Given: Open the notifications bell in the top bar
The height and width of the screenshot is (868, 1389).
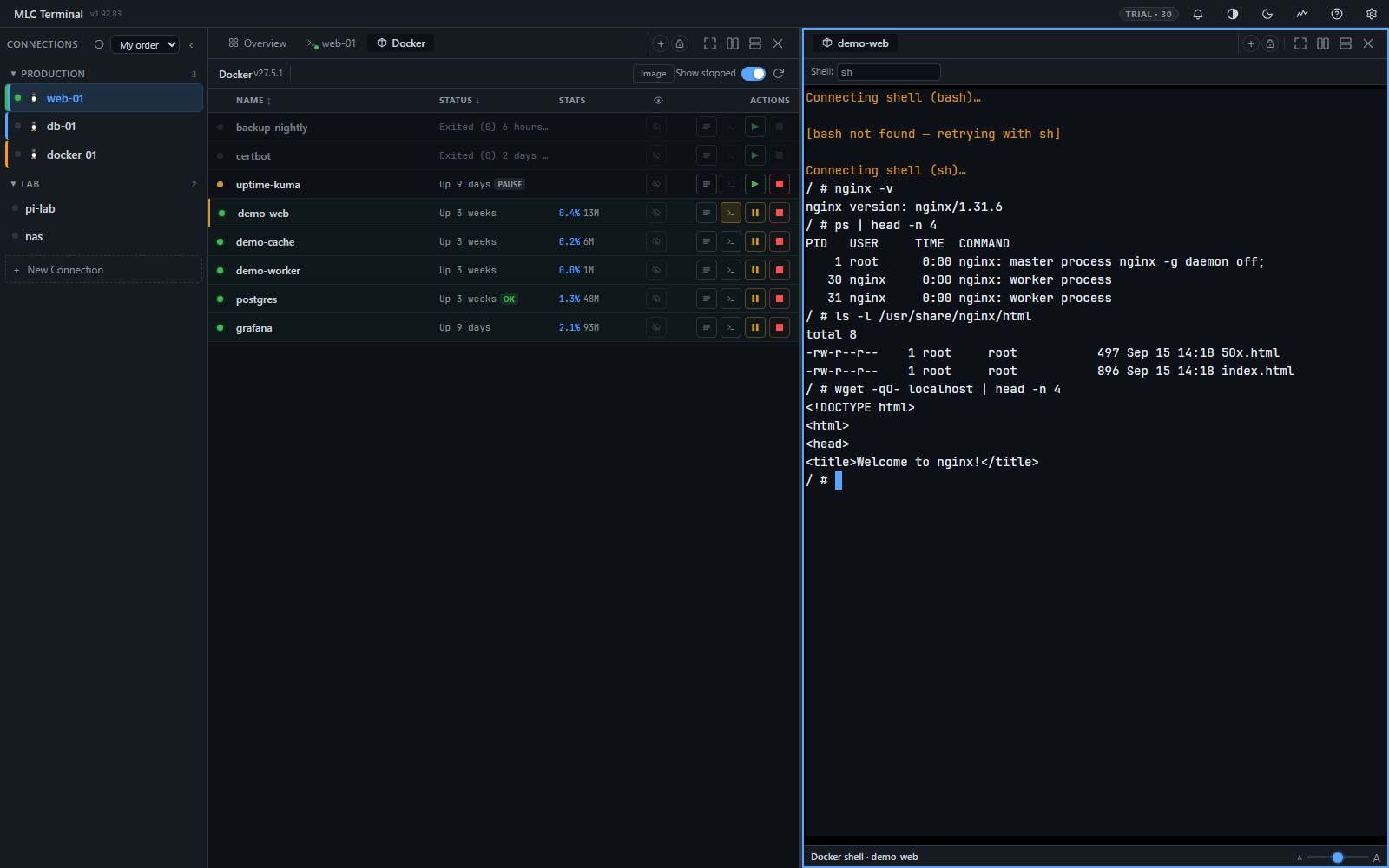Looking at the screenshot, I should point(1198,14).
